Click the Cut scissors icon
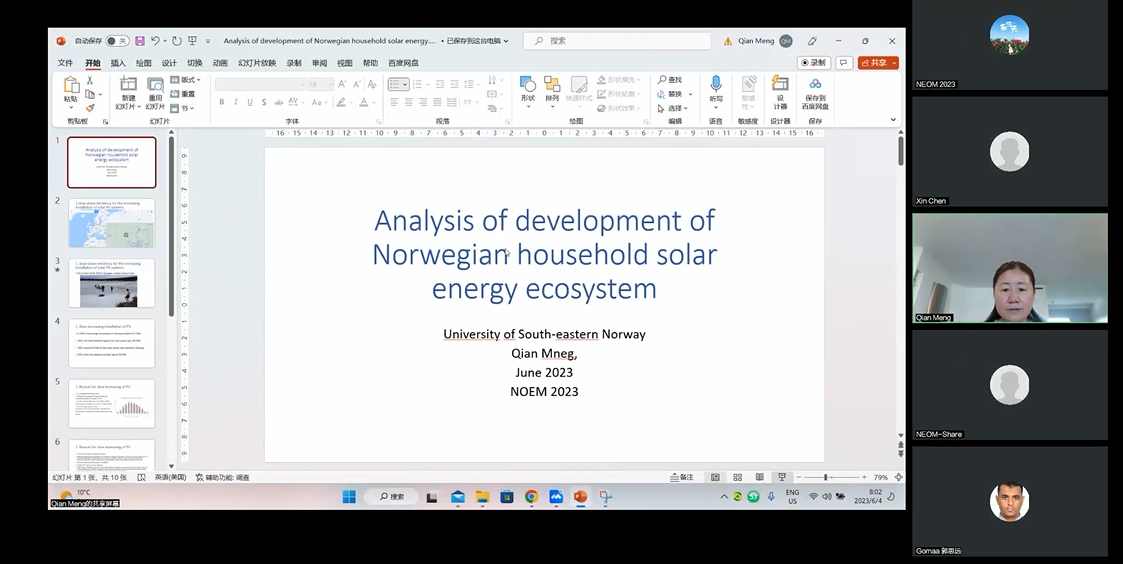The height and width of the screenshot is (564, 1123). tap(90, 80)
